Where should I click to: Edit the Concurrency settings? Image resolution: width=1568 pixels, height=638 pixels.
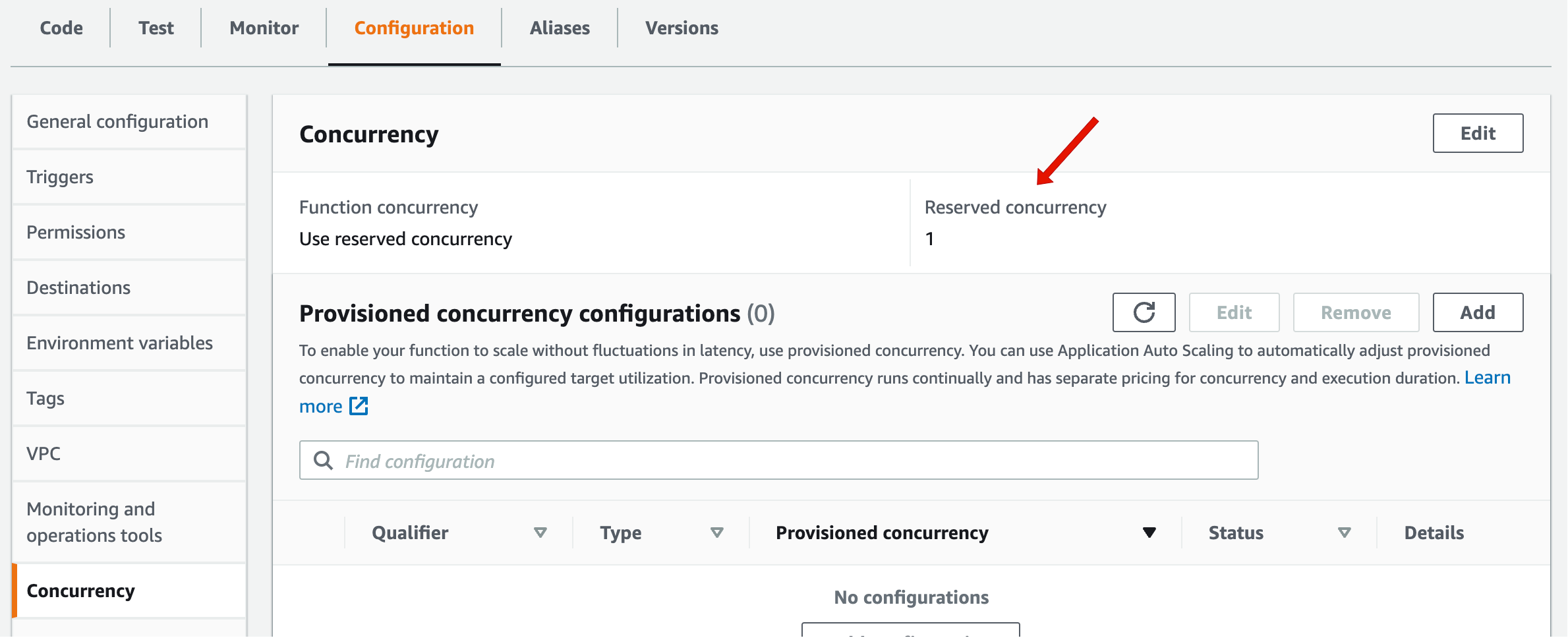[x=1478, y=133]
